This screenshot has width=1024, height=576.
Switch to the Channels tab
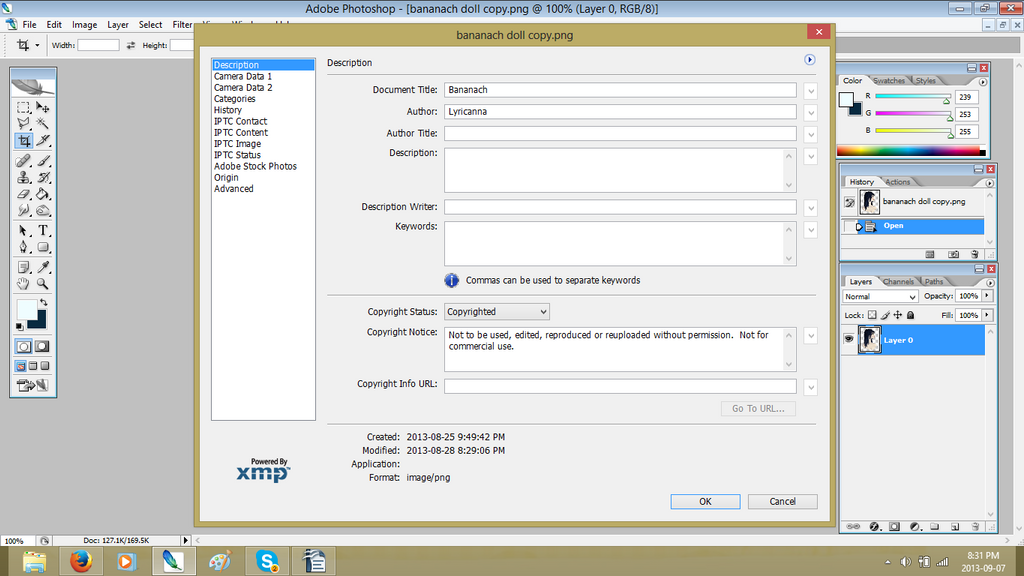(898, 282)
